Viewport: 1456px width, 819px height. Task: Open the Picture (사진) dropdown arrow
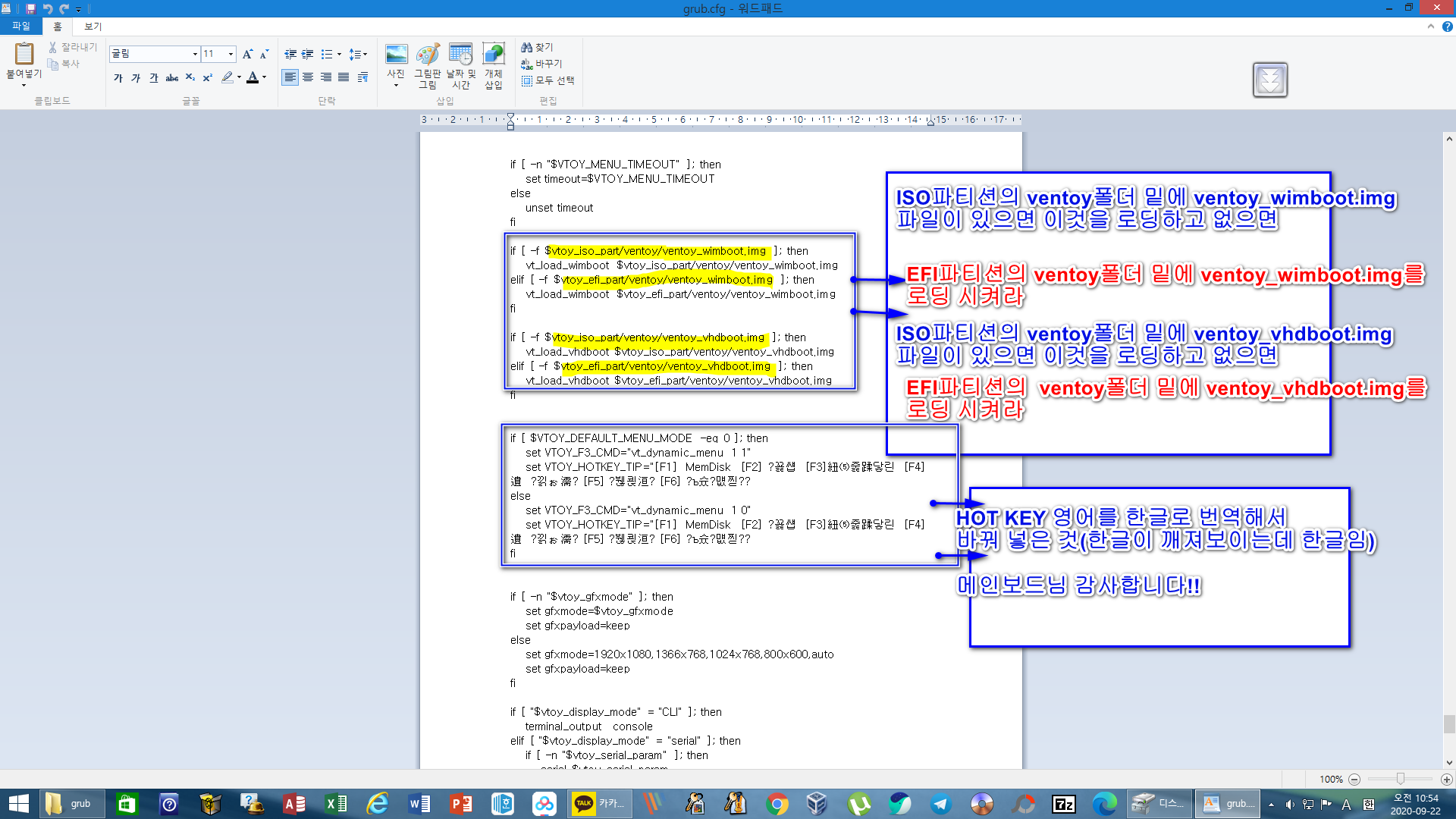point(396,85)
